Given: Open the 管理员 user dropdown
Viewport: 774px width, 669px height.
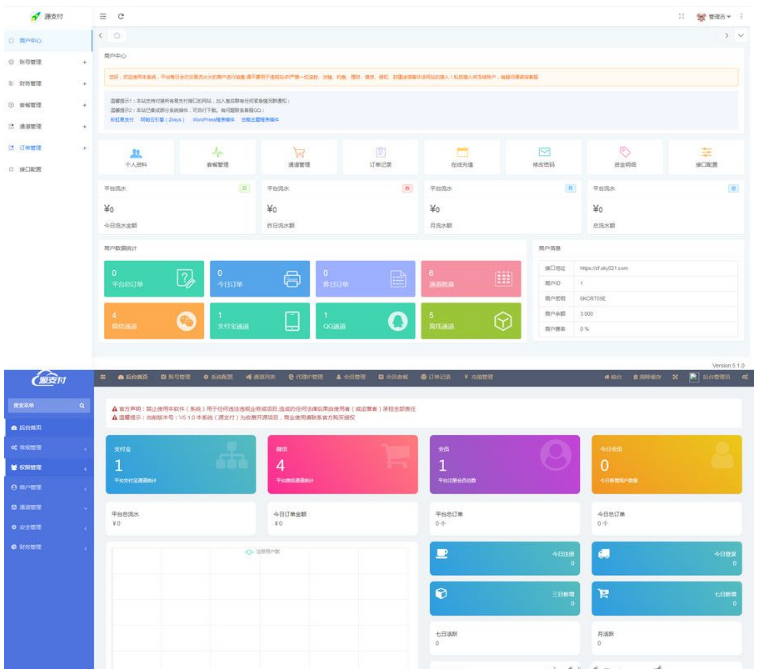Looking at the screenshot, I should click(x=718, y=17).
